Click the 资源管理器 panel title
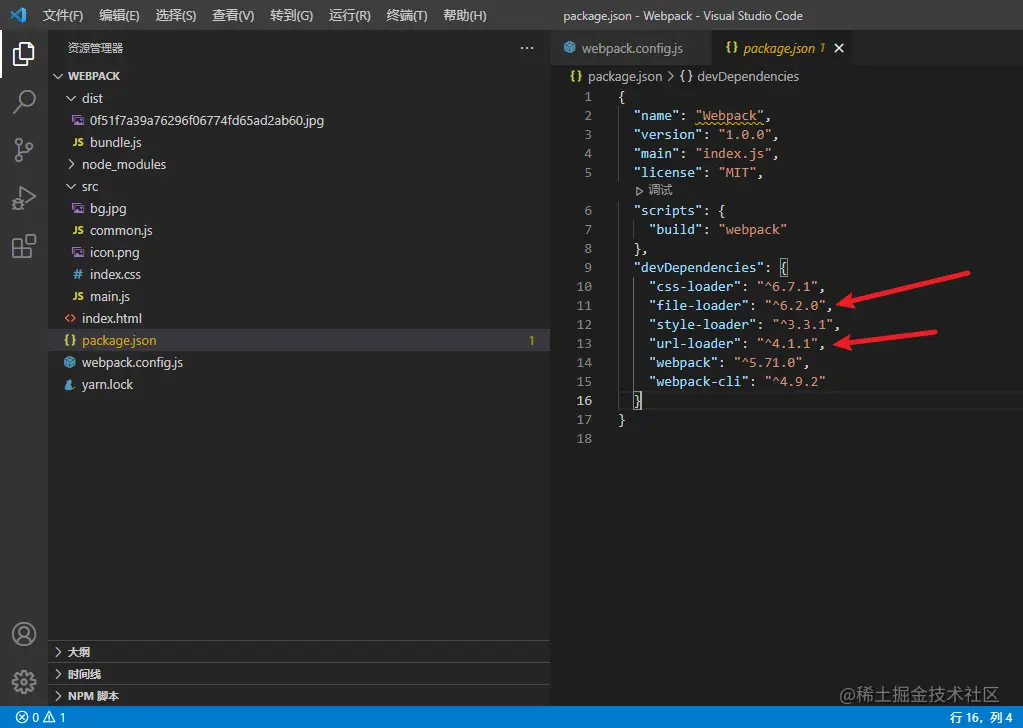Viewport: 1023px width, 728px height. 95,48
